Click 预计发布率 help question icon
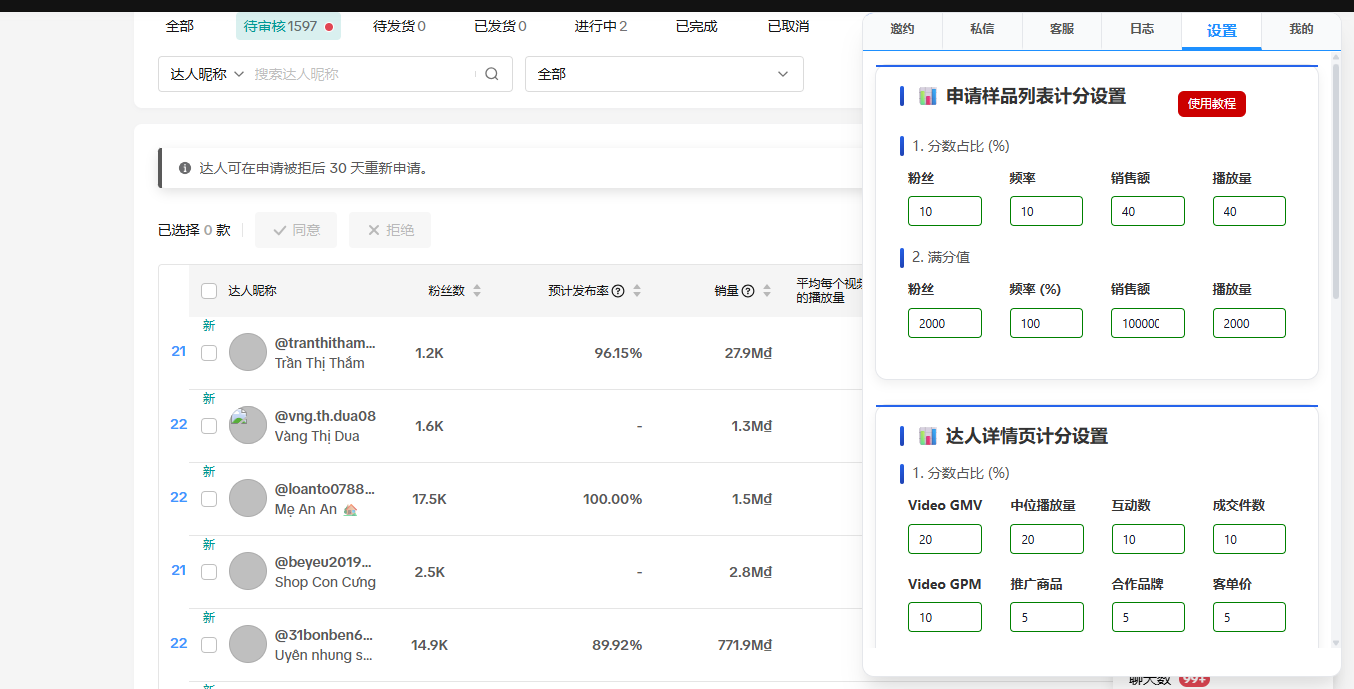 point(618,291)
